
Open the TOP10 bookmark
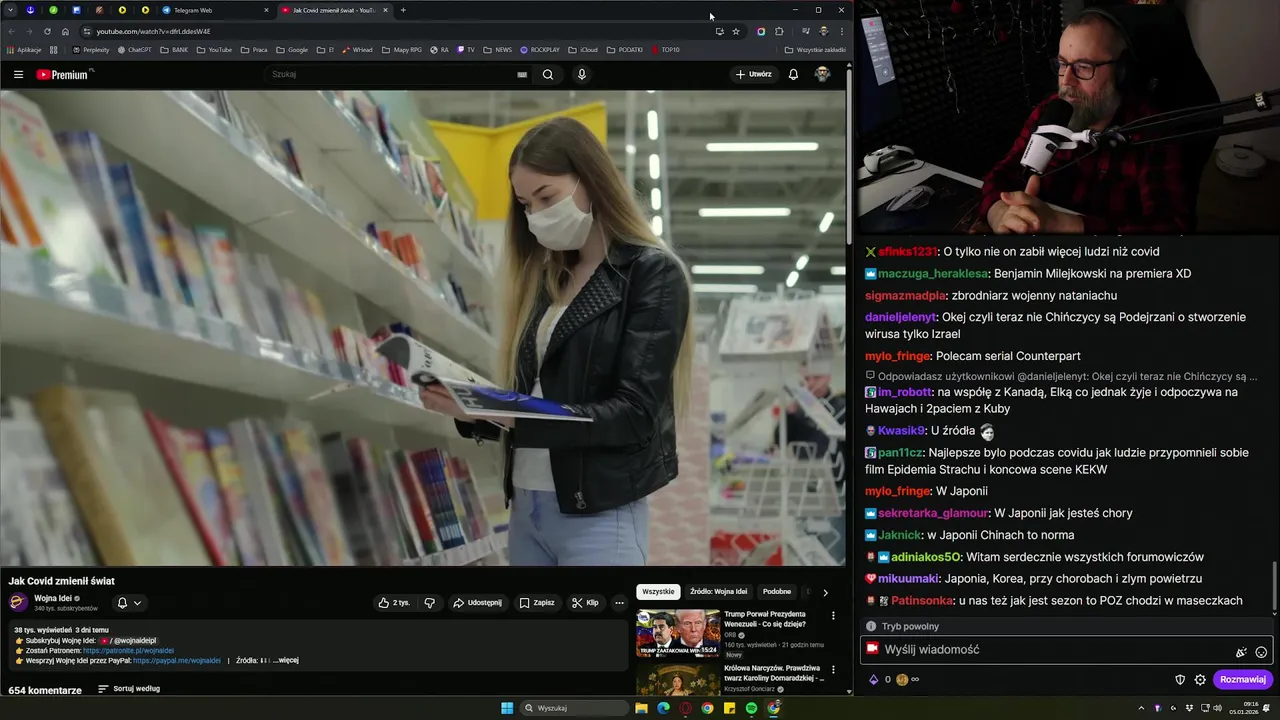[665, 50]
